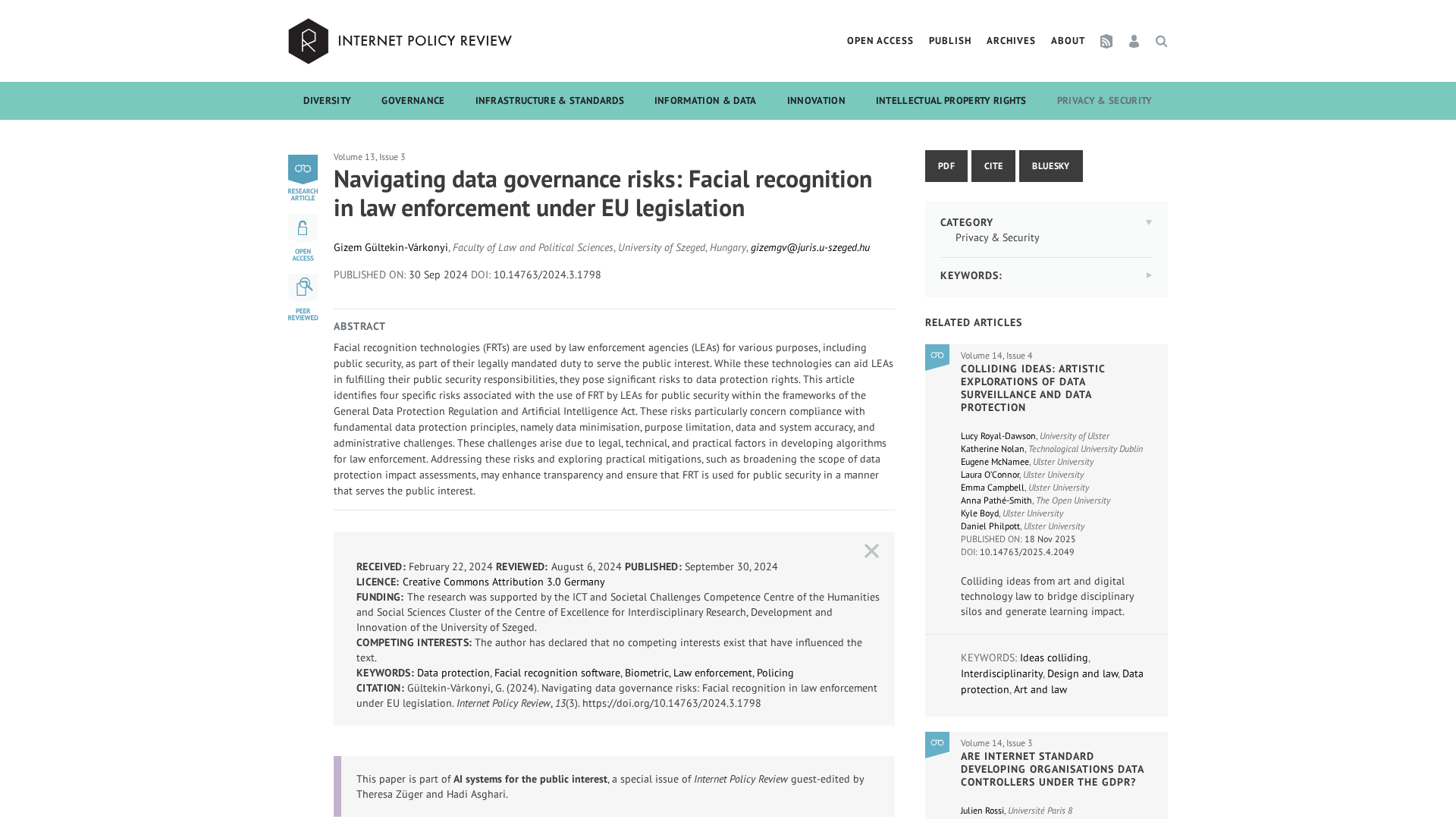Click the Facial recognition software keyword link
Viewport: 1456px width, 819px height.
(557, 673)
